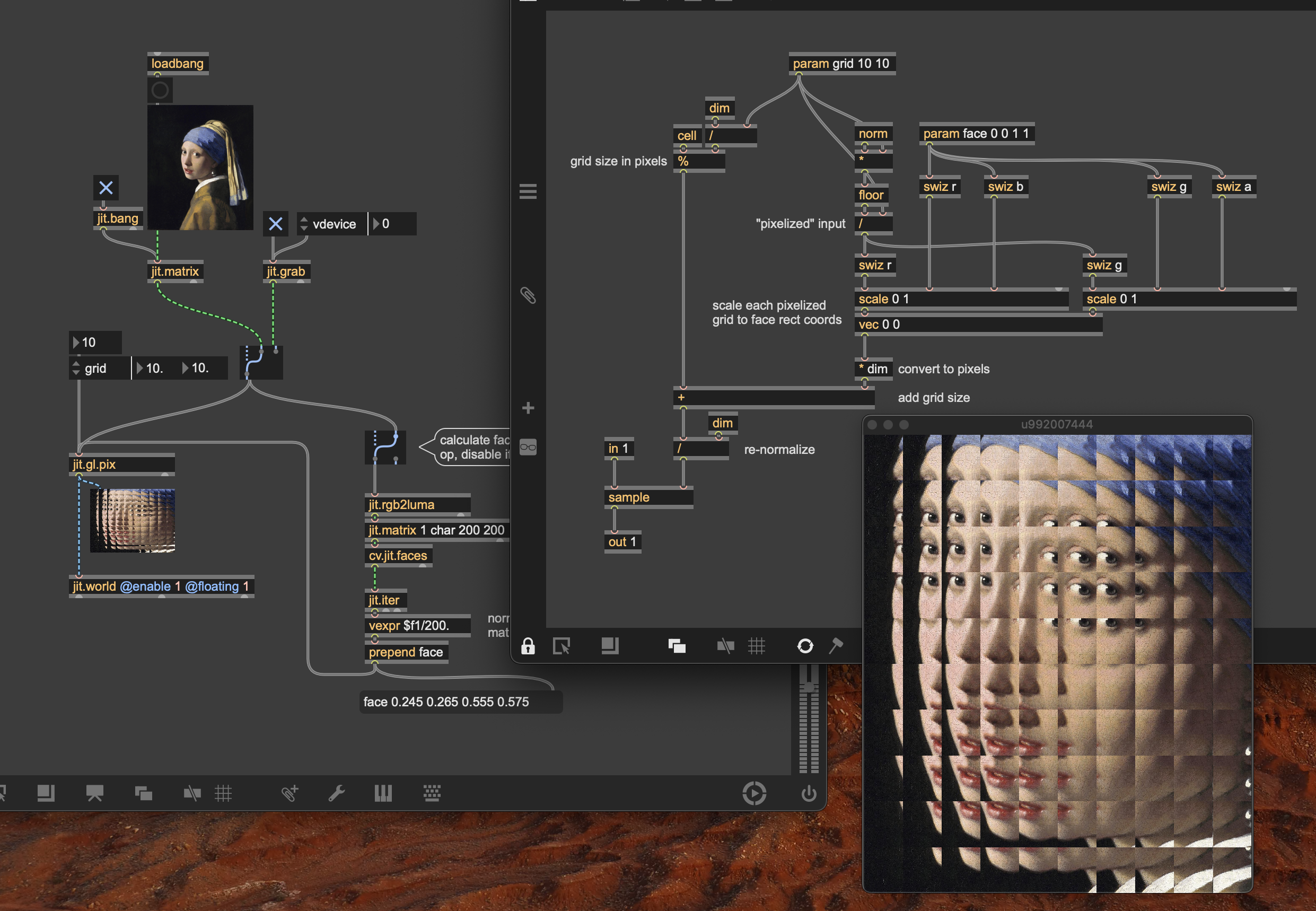Select jit.world @enable 1 @floating 1 object
The height and width of the screenshot is (911, 1316).
pos(162,587)
